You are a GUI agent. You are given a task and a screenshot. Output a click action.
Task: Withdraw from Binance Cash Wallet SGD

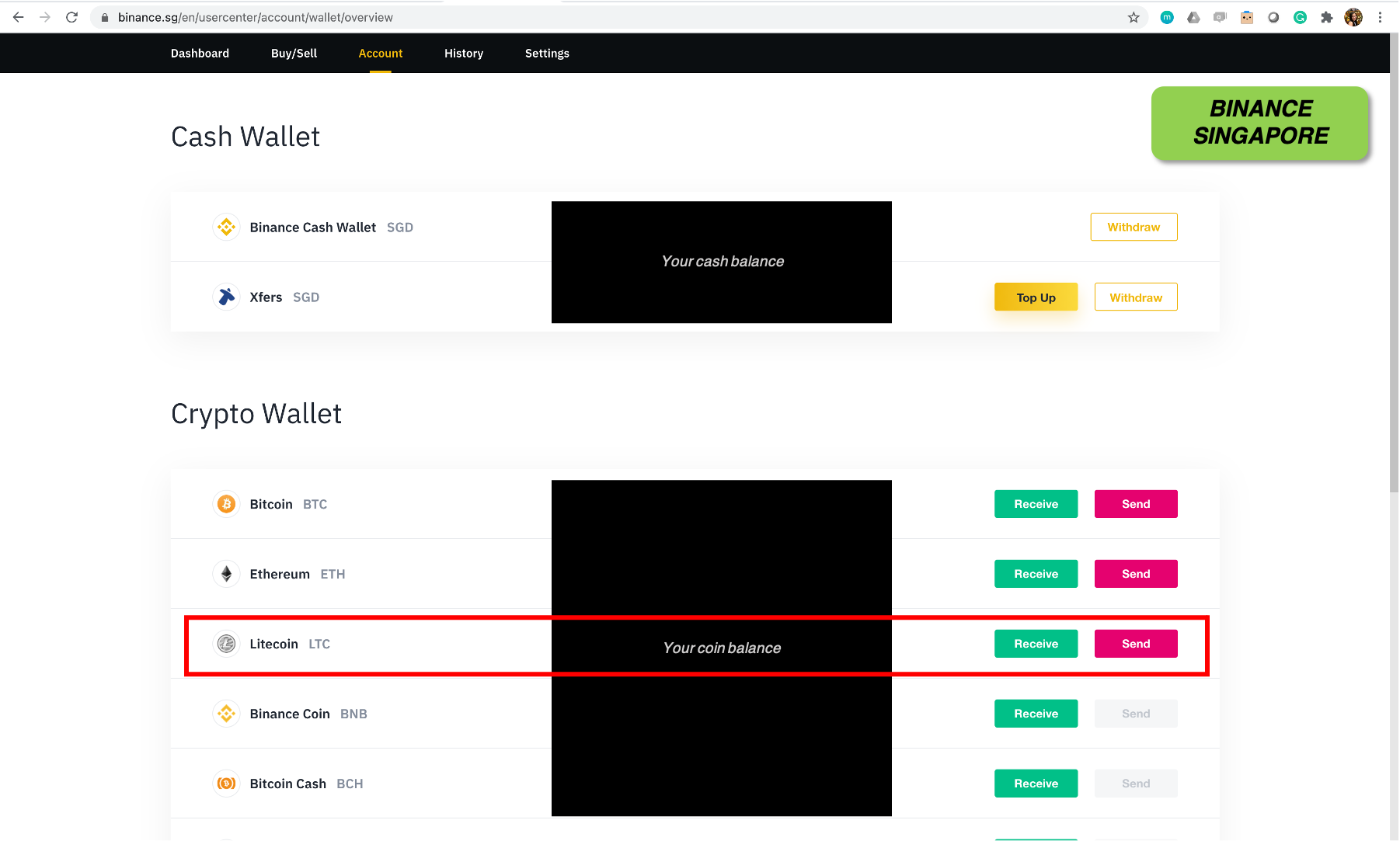[x=1134, y=227]
